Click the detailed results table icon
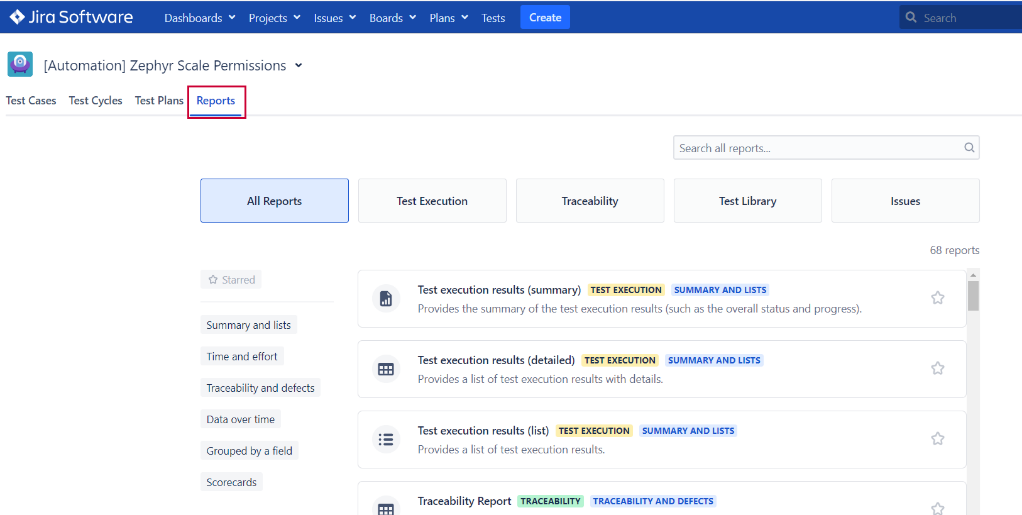 [x=385, y=369]
